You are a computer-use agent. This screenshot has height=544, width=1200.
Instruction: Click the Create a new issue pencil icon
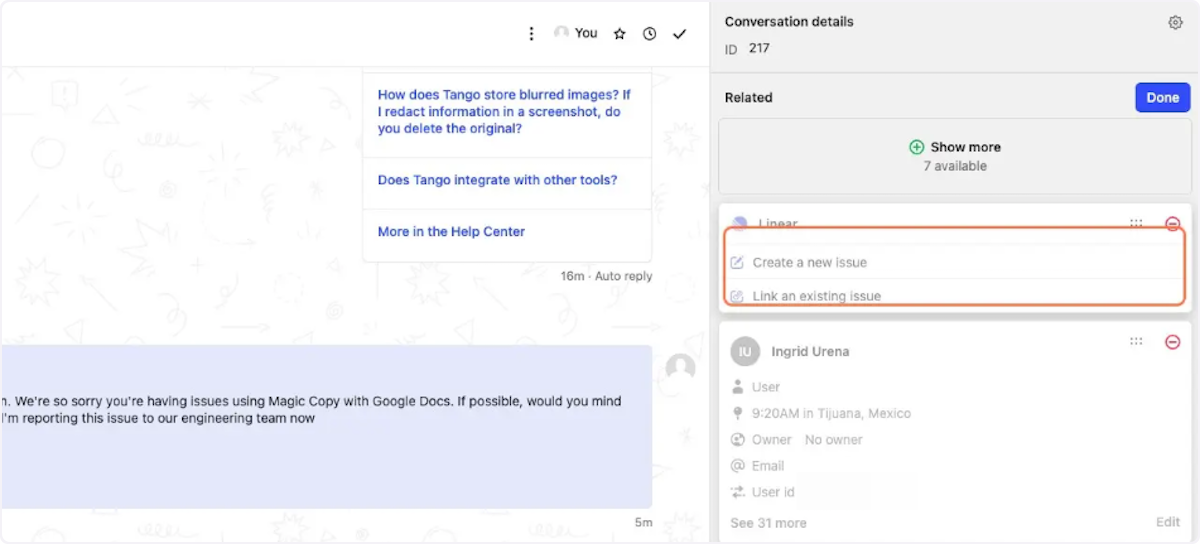pos(737,263)
